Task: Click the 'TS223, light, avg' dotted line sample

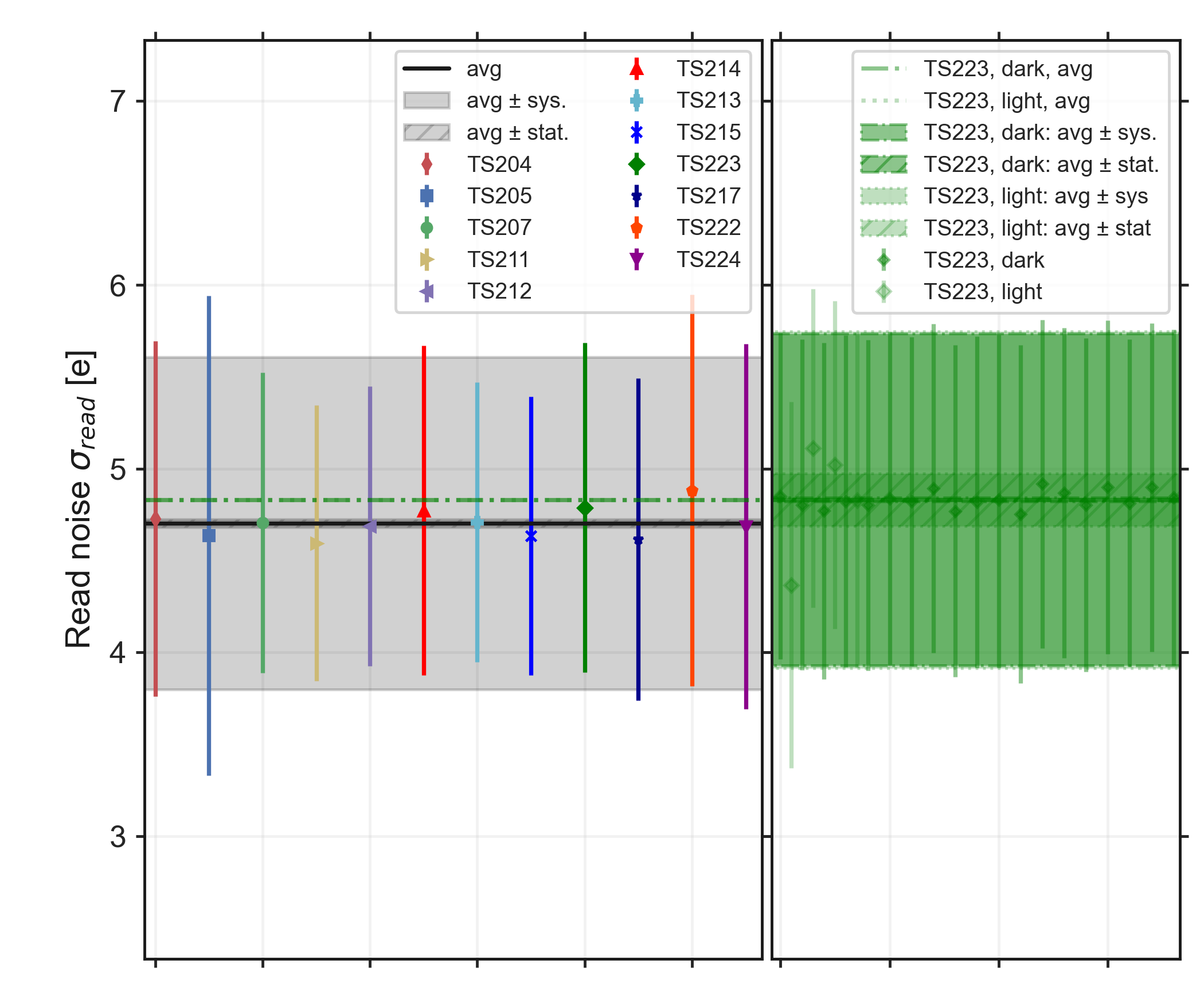Action: (884, 101)
